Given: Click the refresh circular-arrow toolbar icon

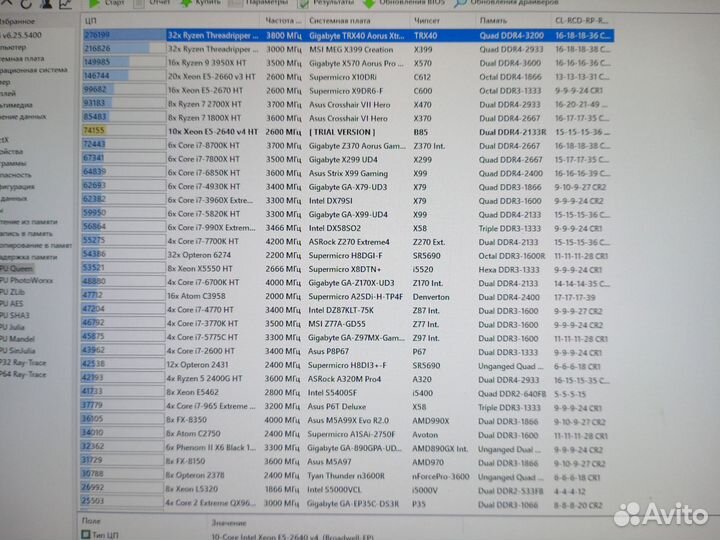Looking at the screenshot, I should click(26, 4).
